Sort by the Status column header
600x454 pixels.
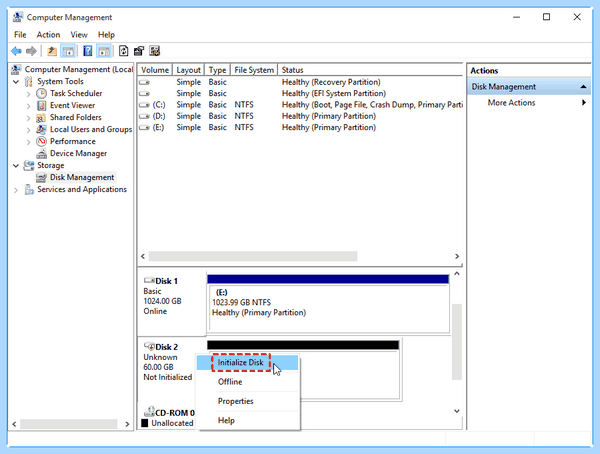(x=370, y=70)
